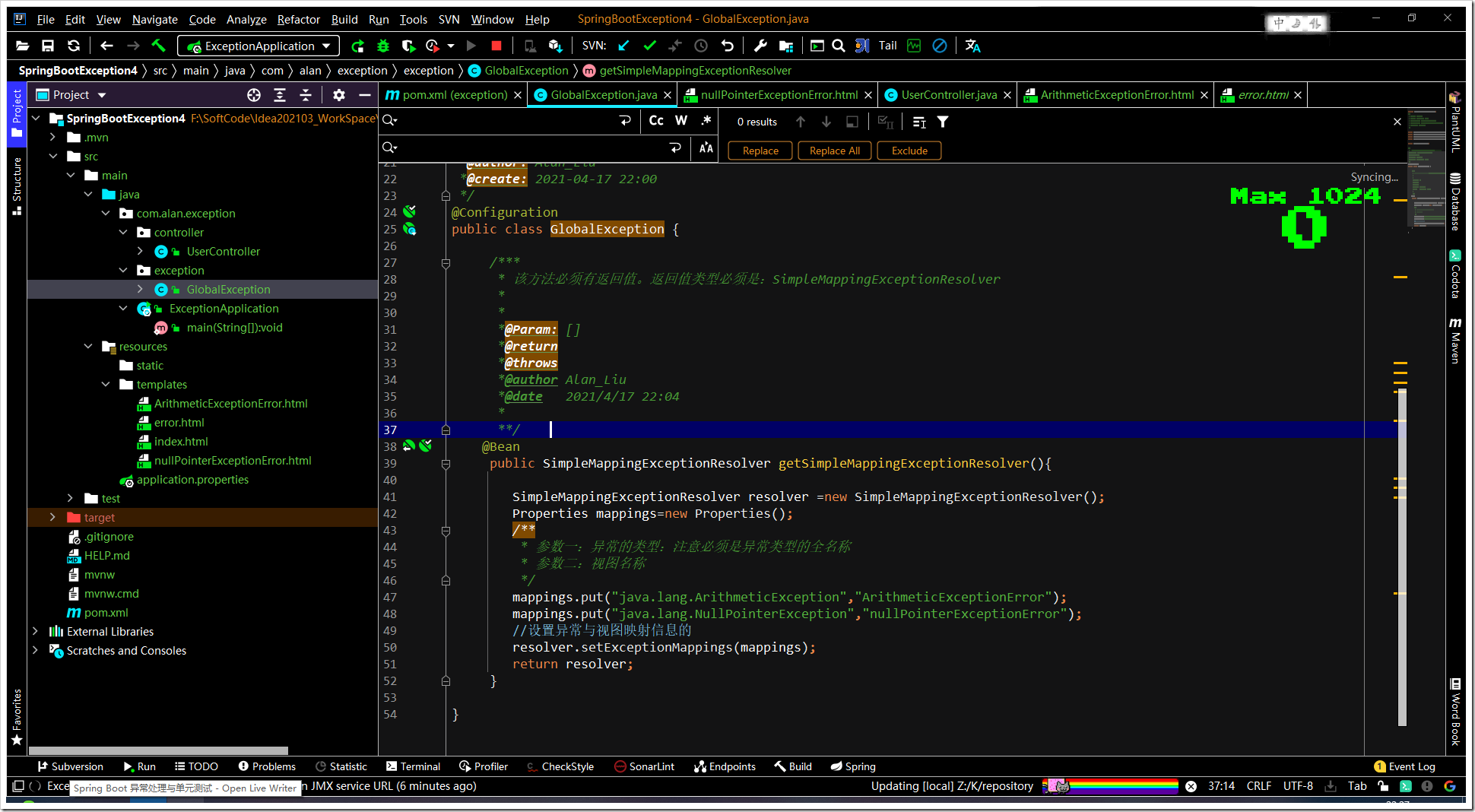Collapse the controller package
Viewport: 1475px width, 812px height.
coord(123,232)
